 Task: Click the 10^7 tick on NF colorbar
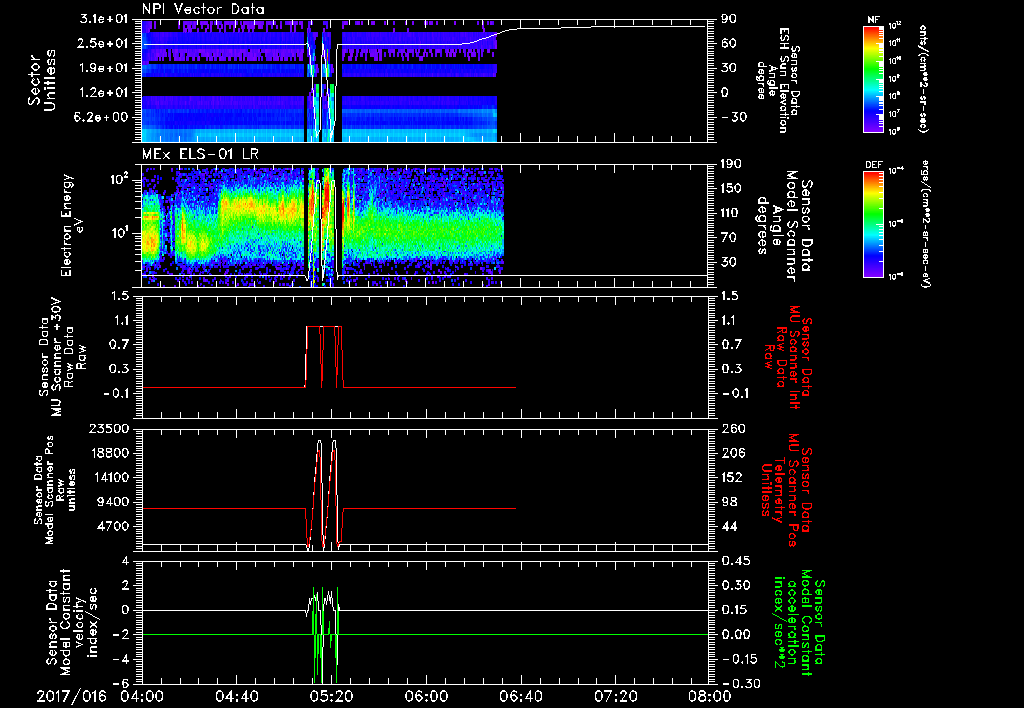coord(894,114)
